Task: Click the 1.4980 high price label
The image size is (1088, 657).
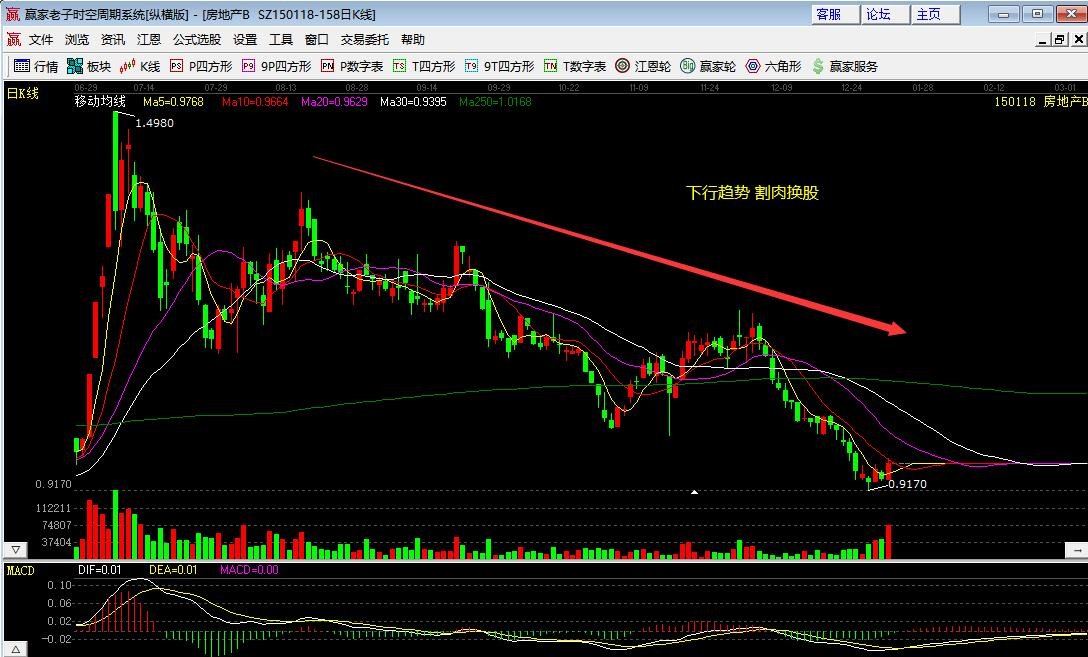Action: tap(155, 123)
